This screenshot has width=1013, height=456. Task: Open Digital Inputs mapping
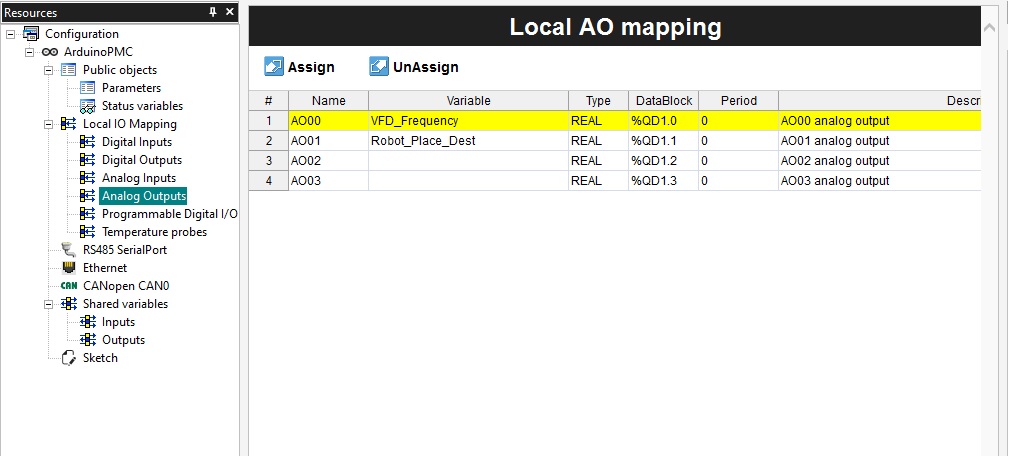pos(137,142)
